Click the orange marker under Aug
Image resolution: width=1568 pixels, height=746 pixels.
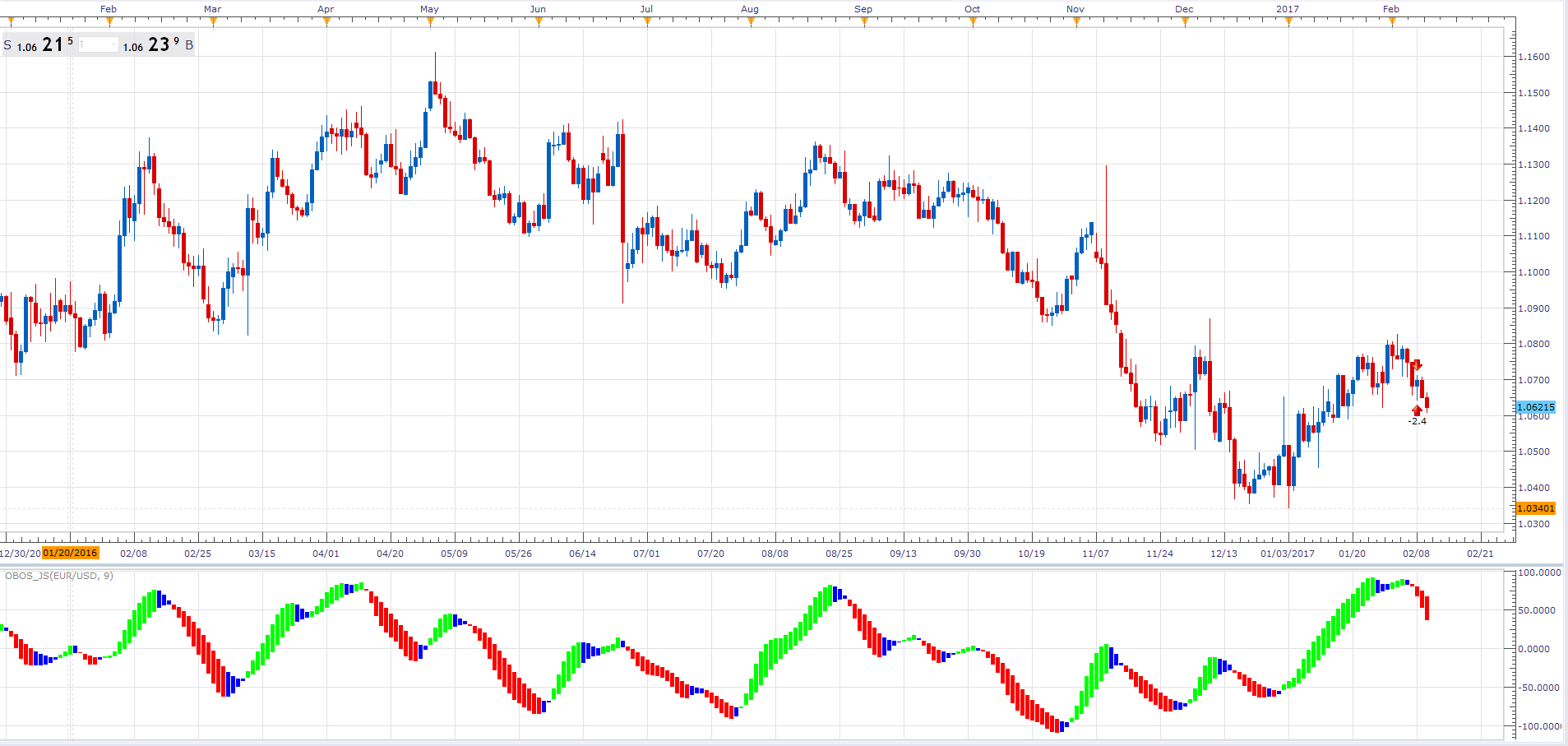[751, 21]
